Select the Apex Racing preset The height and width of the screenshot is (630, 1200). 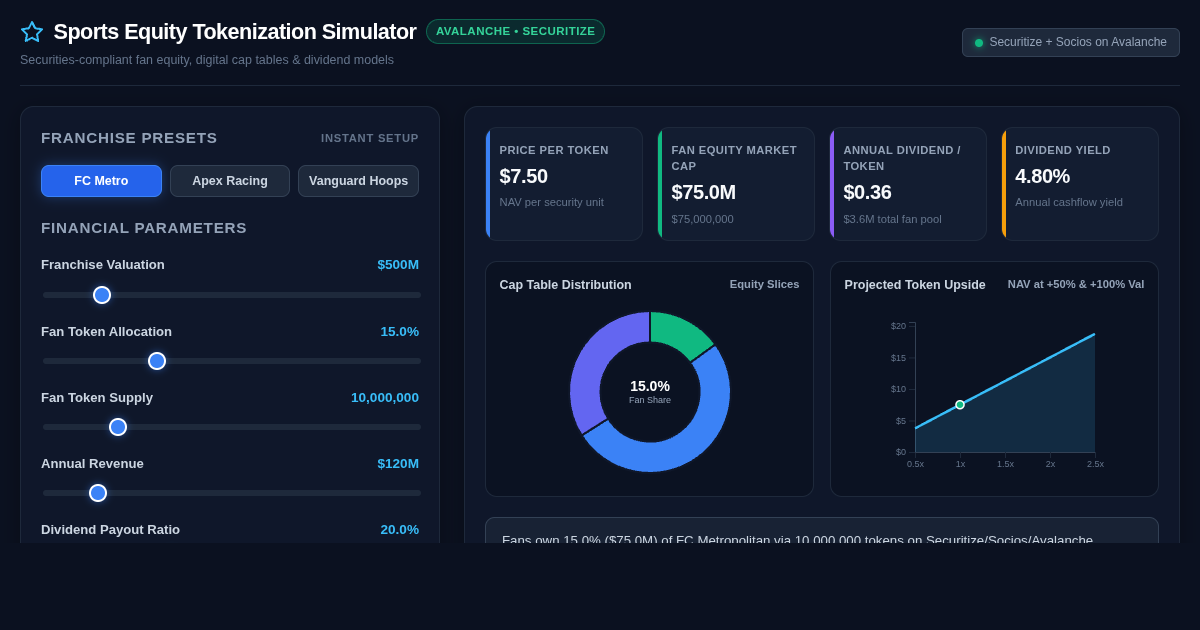(230, 181)
